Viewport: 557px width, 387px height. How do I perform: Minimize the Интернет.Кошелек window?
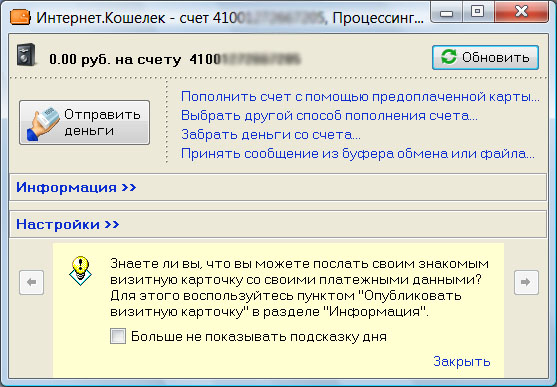click(x=447, y=13)
